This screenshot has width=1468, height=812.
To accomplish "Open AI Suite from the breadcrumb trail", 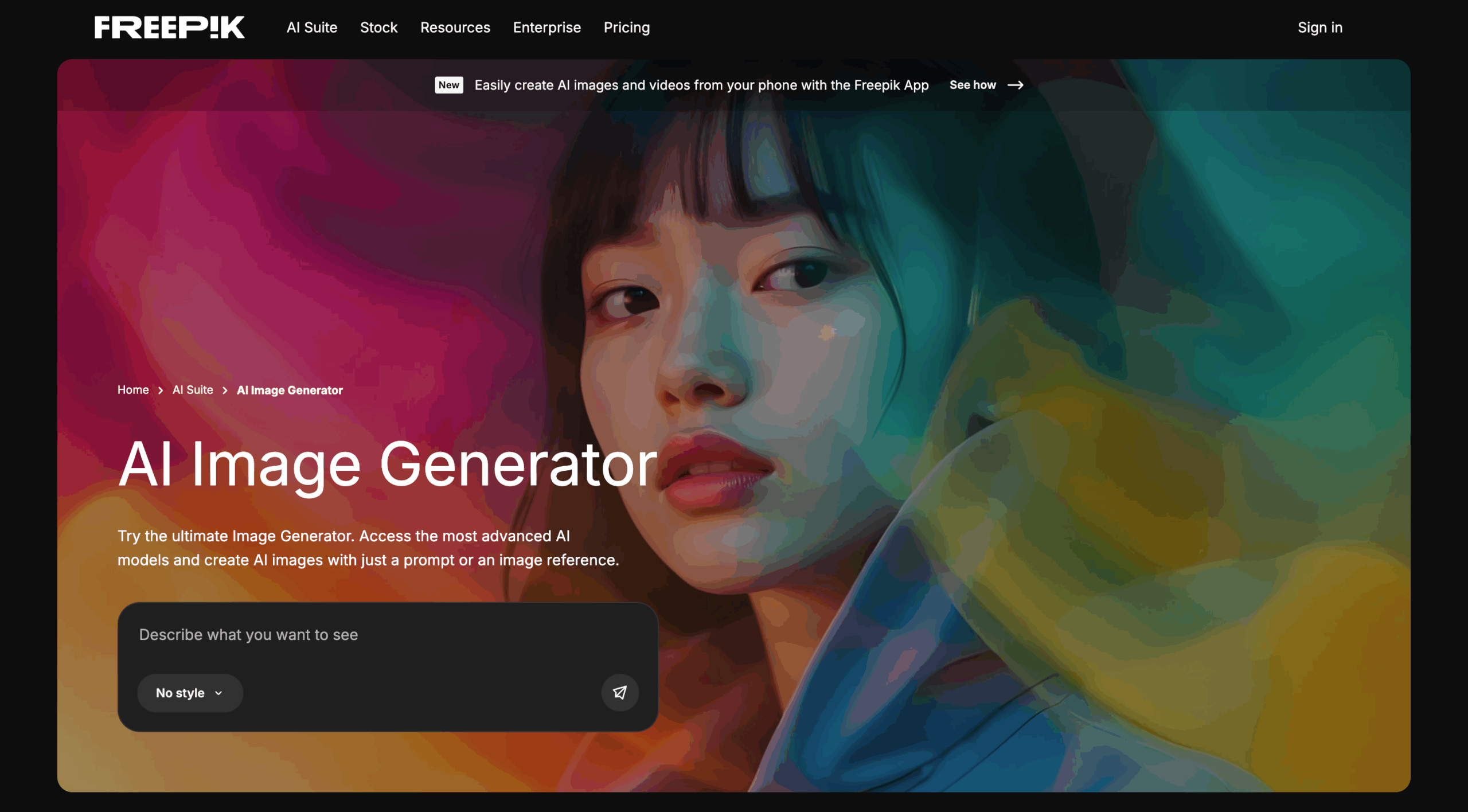I will click(193, 390).
